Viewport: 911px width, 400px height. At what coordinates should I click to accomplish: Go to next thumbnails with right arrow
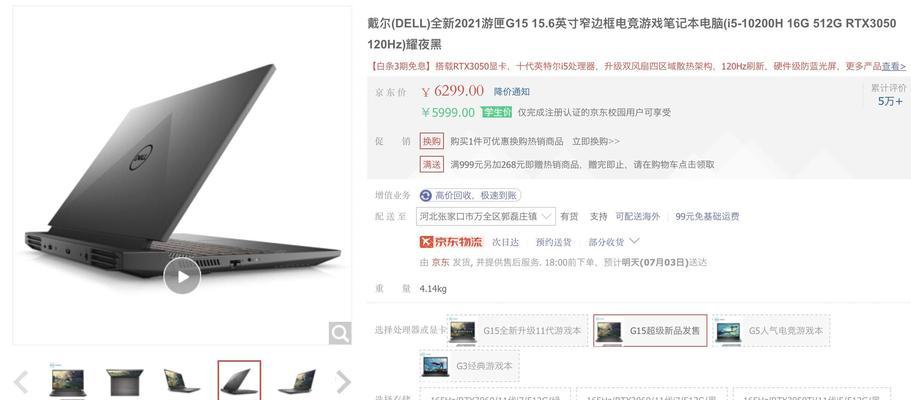point(343,382)
